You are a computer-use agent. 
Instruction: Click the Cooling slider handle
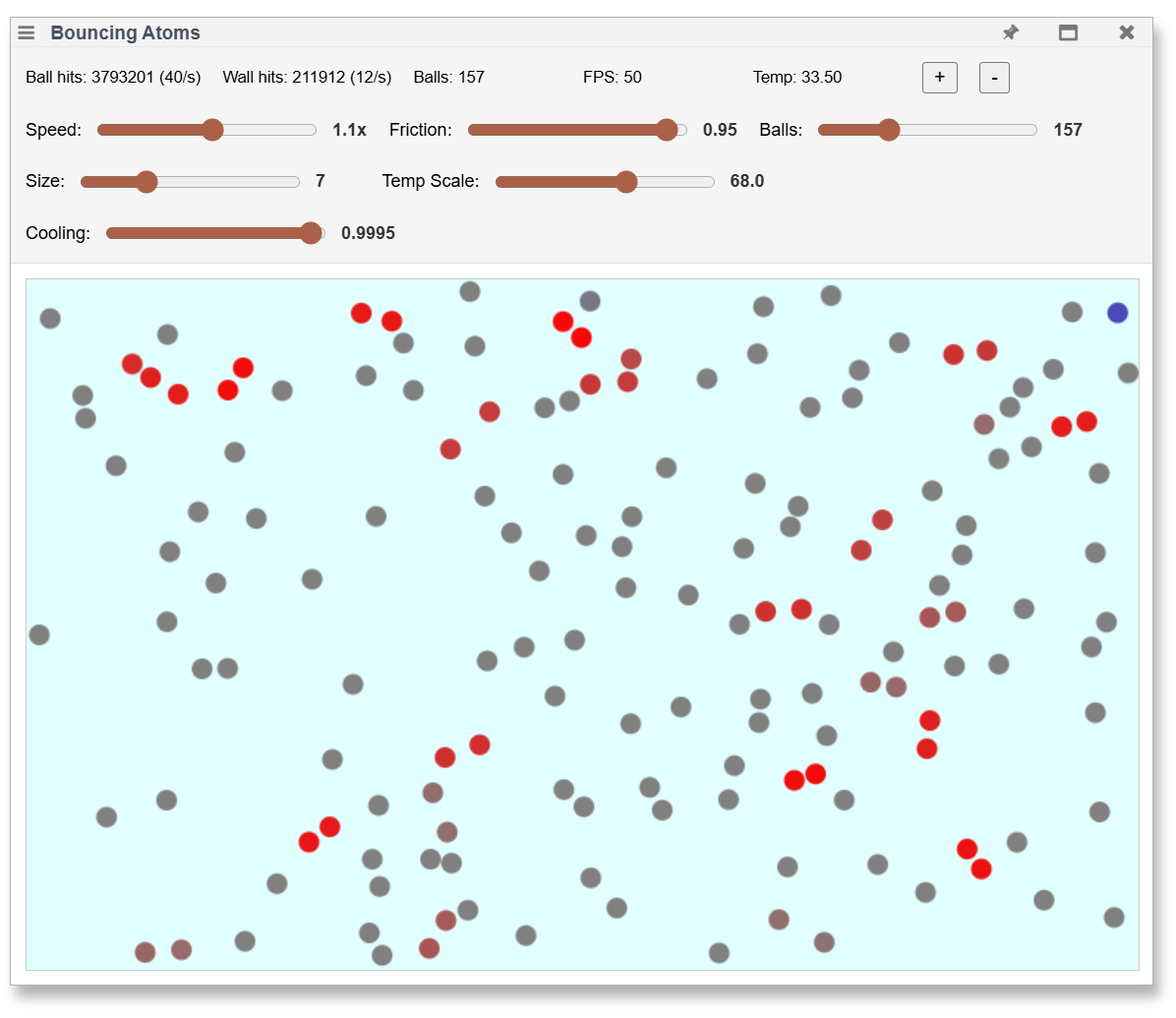(311, 233)
